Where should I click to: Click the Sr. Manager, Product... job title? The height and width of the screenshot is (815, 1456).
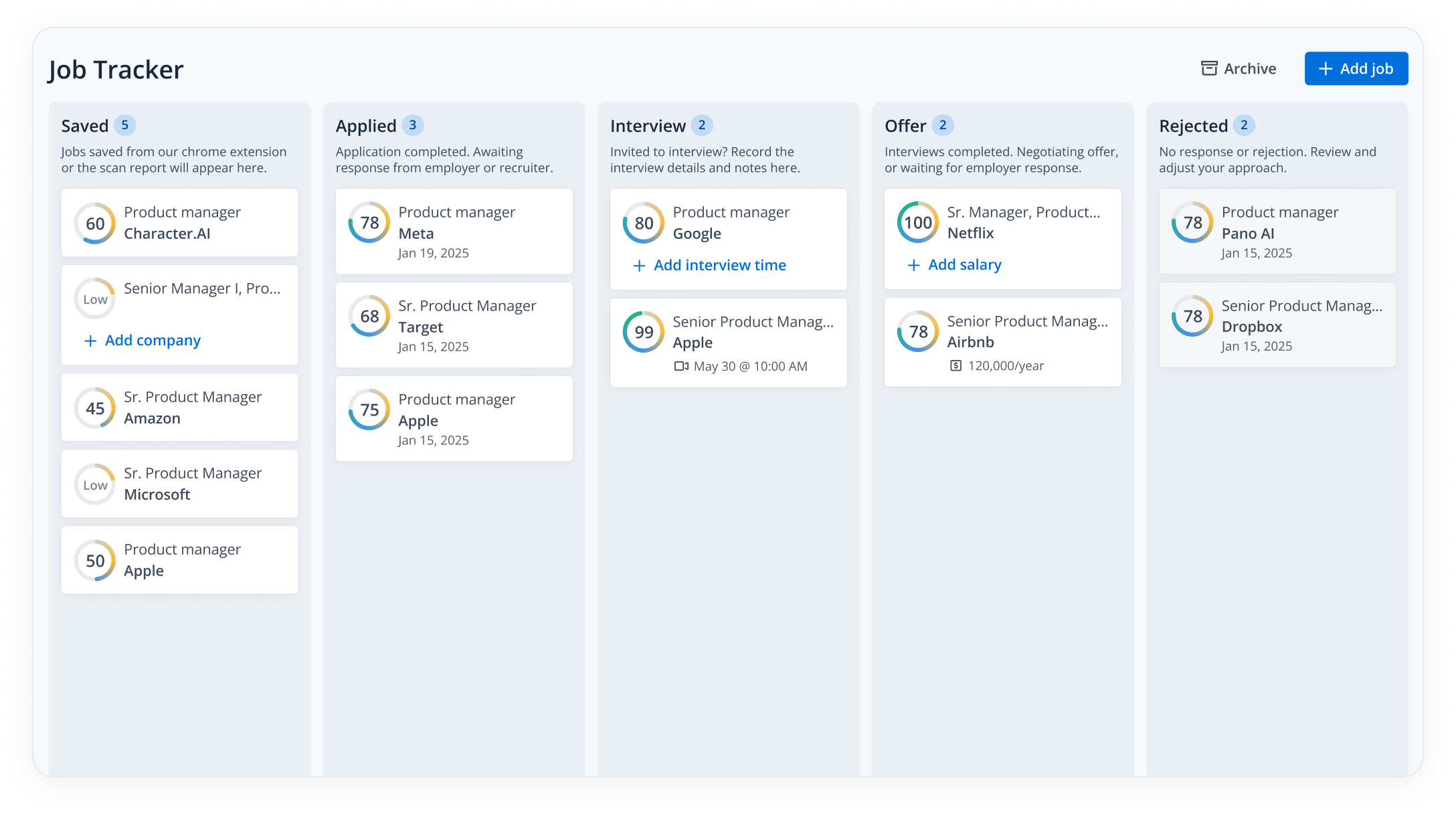click(x=1024, y=212)
